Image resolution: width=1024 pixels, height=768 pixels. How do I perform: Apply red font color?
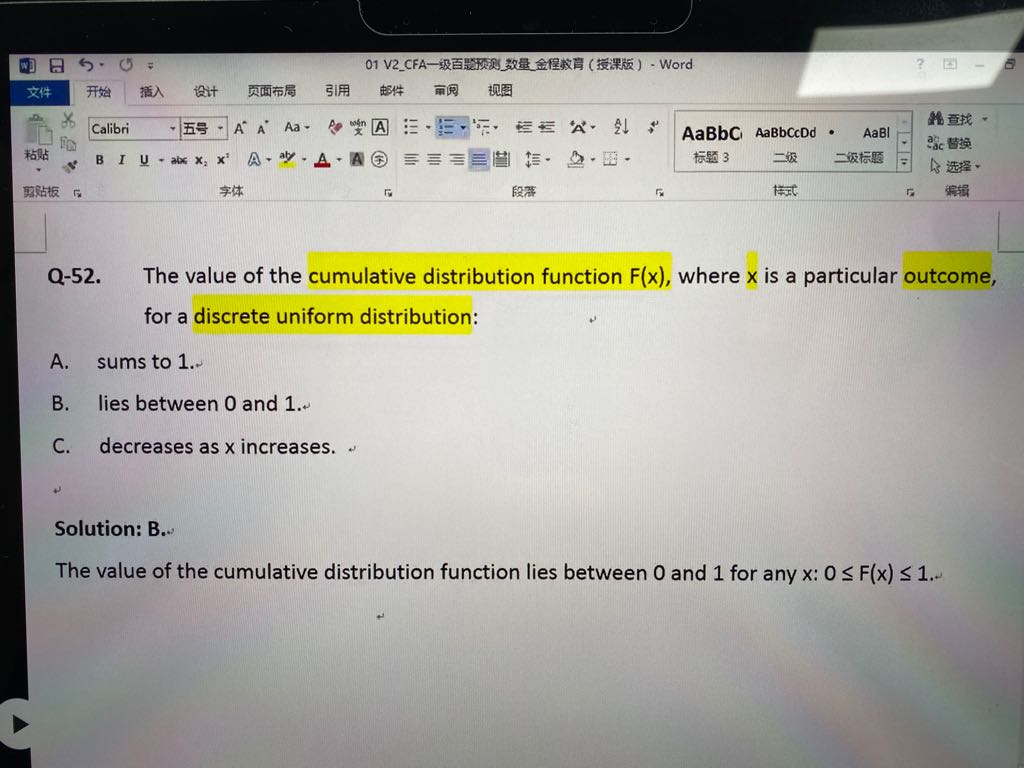tap(322, 159)
